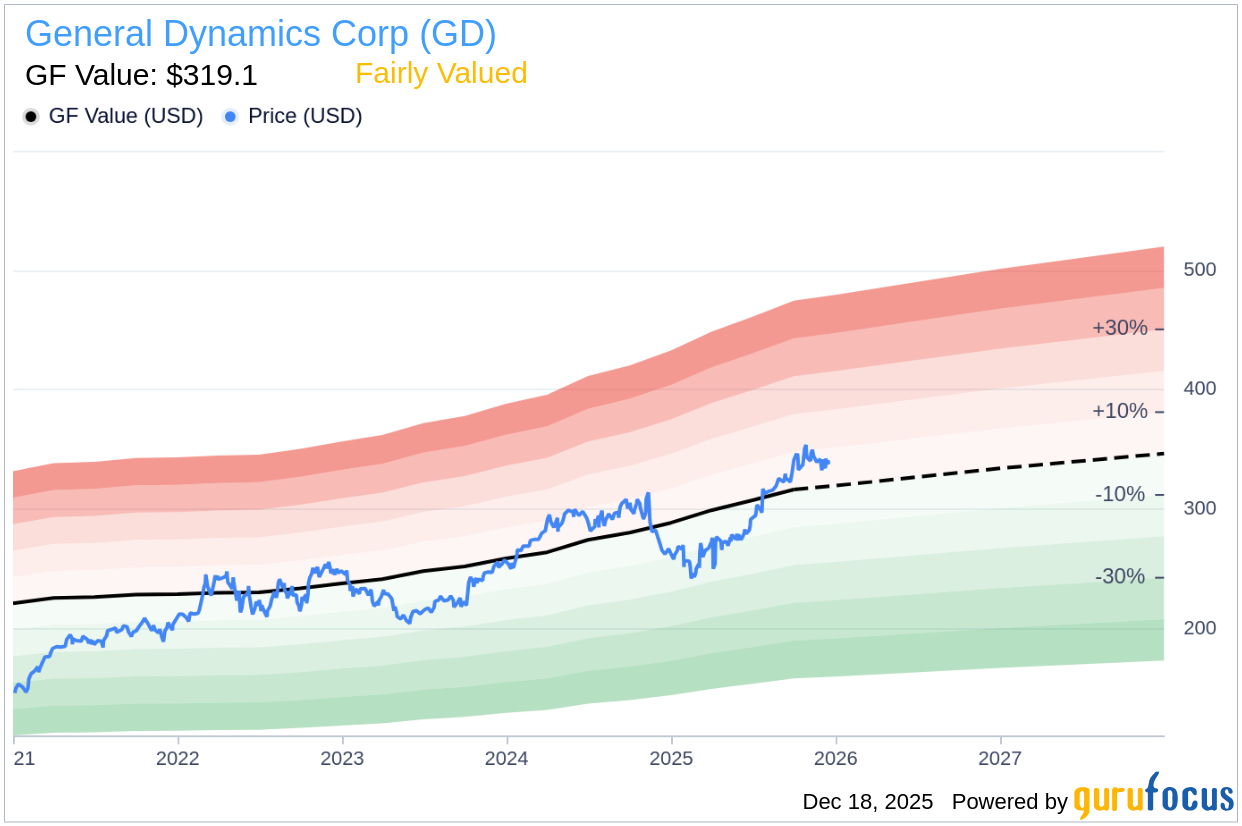Click the General Dynamics Corp (GD) title
Image resolution: width=1242 pixels, height=826 pixels.
tap(260, 34)
